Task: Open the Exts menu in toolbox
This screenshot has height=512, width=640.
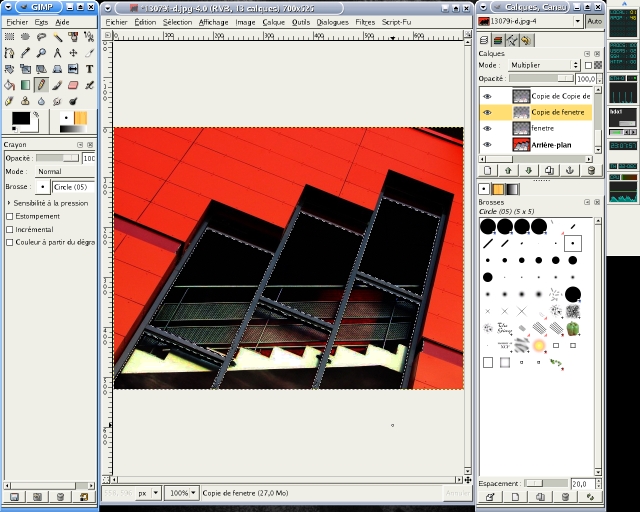Action: pos(41,22)
